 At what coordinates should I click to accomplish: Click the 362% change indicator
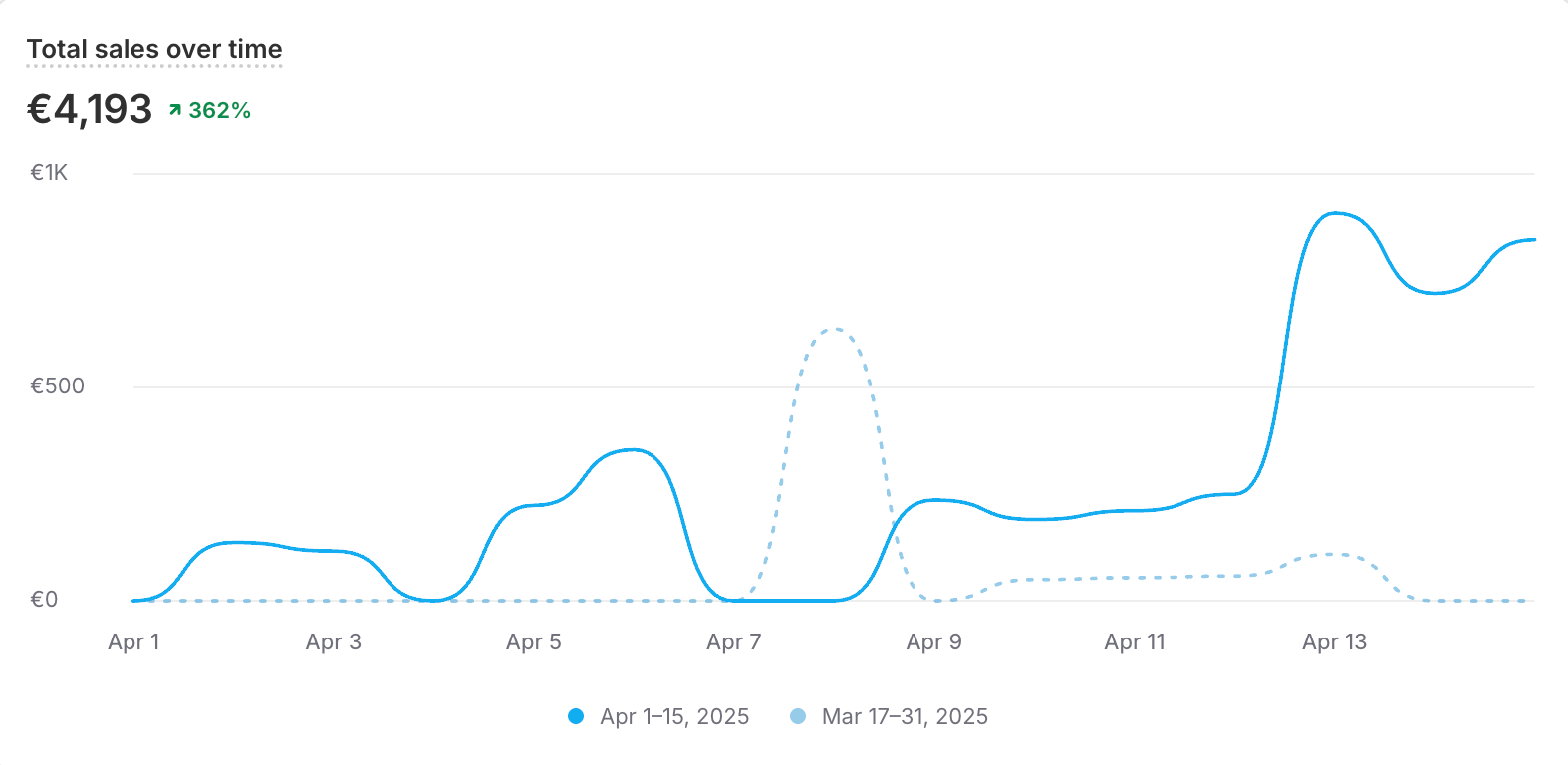click(220, 111)
